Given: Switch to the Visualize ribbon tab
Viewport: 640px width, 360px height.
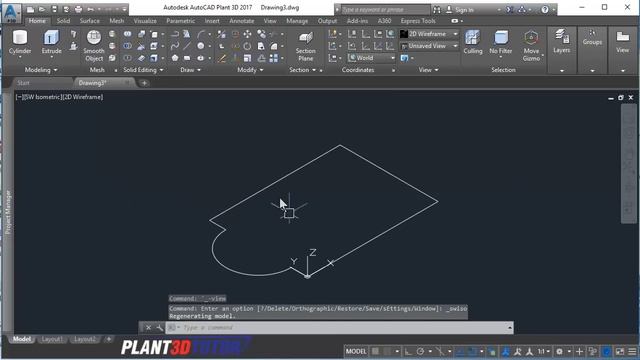Looking at the screenshot, I should (145, 21).
